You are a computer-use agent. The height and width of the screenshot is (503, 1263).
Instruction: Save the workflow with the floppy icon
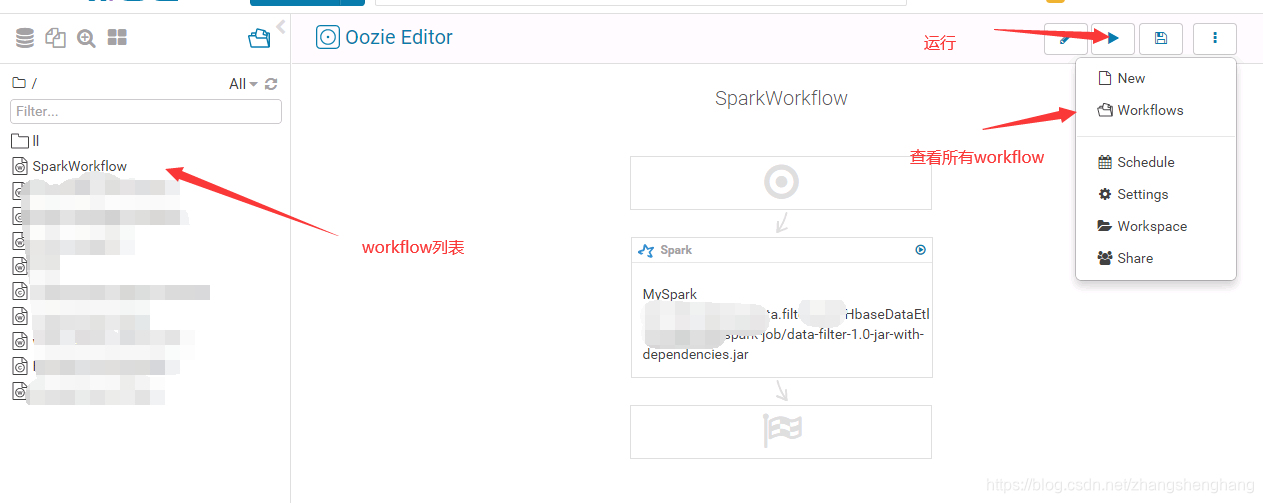1161,38
